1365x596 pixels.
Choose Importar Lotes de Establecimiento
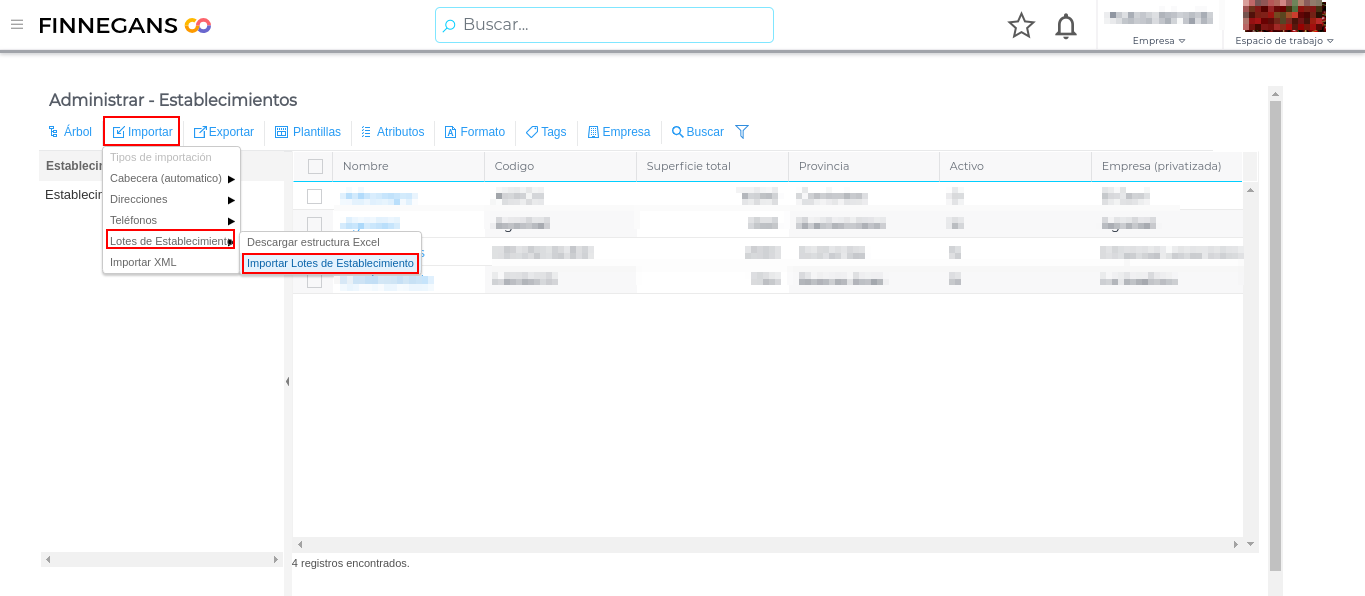330,263
